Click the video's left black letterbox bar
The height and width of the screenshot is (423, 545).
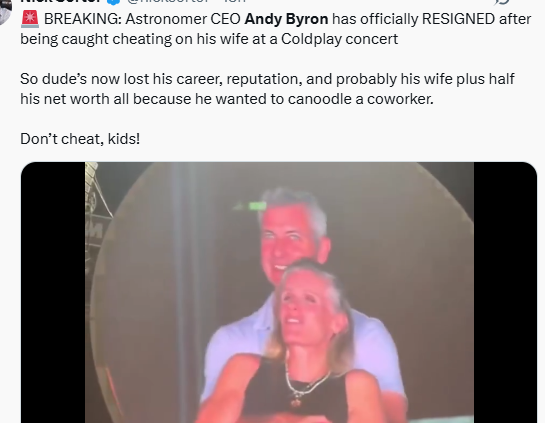[53, 292]
